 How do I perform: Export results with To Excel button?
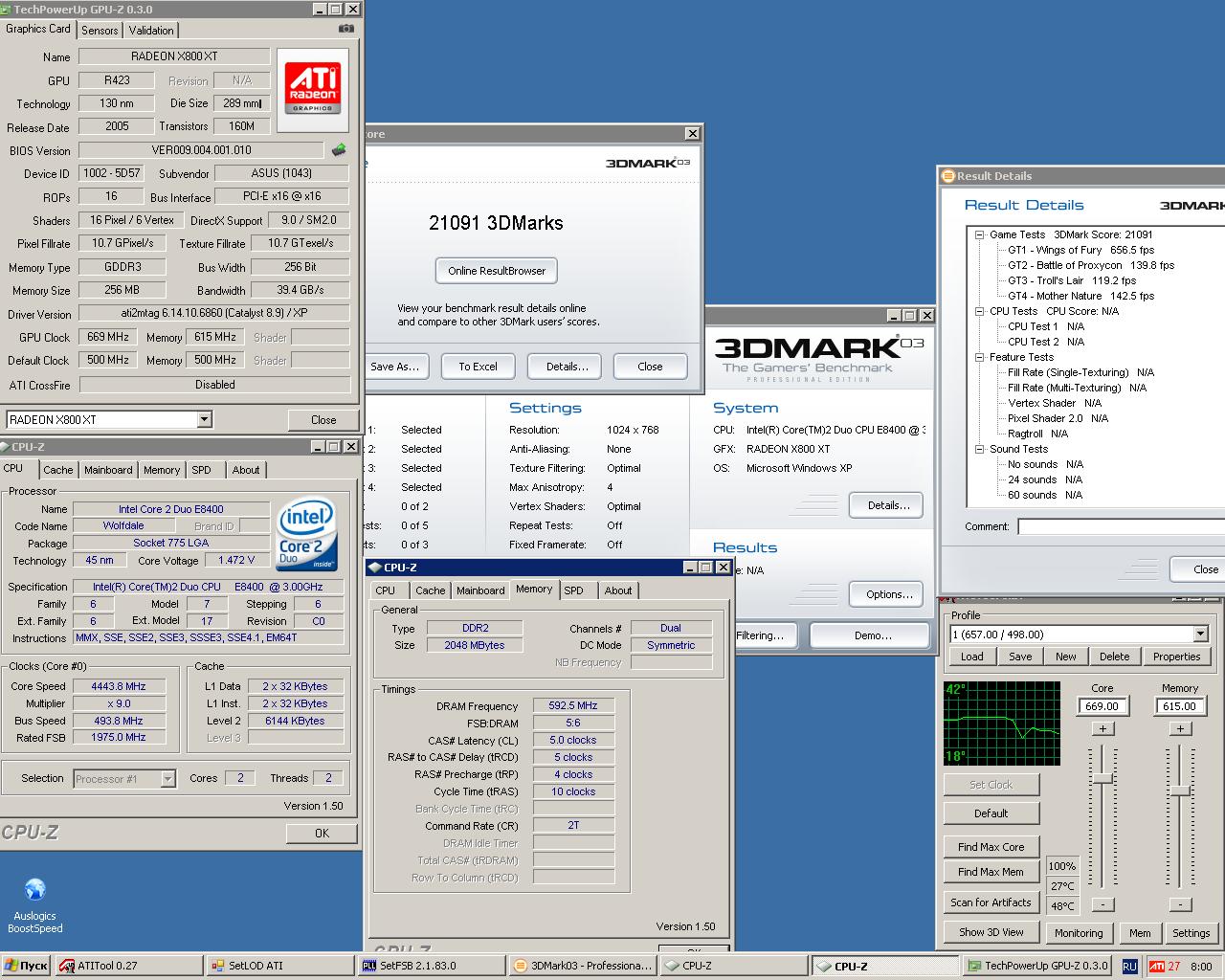point(478,367)
